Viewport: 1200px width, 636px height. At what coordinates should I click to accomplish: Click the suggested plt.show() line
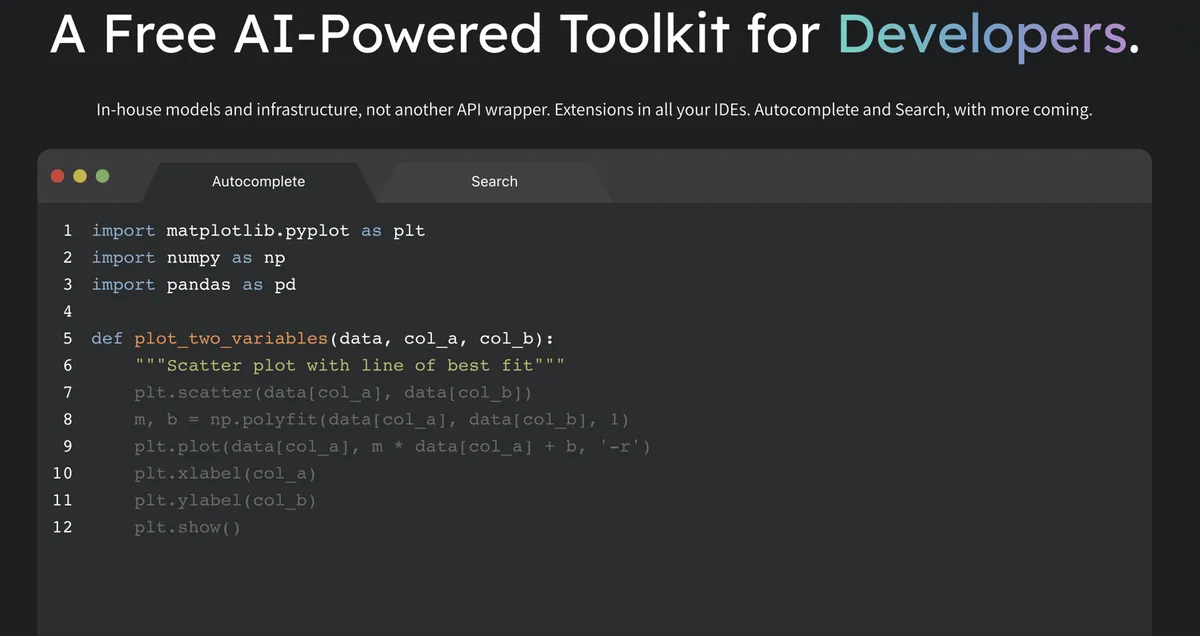[x=187, y=528]
